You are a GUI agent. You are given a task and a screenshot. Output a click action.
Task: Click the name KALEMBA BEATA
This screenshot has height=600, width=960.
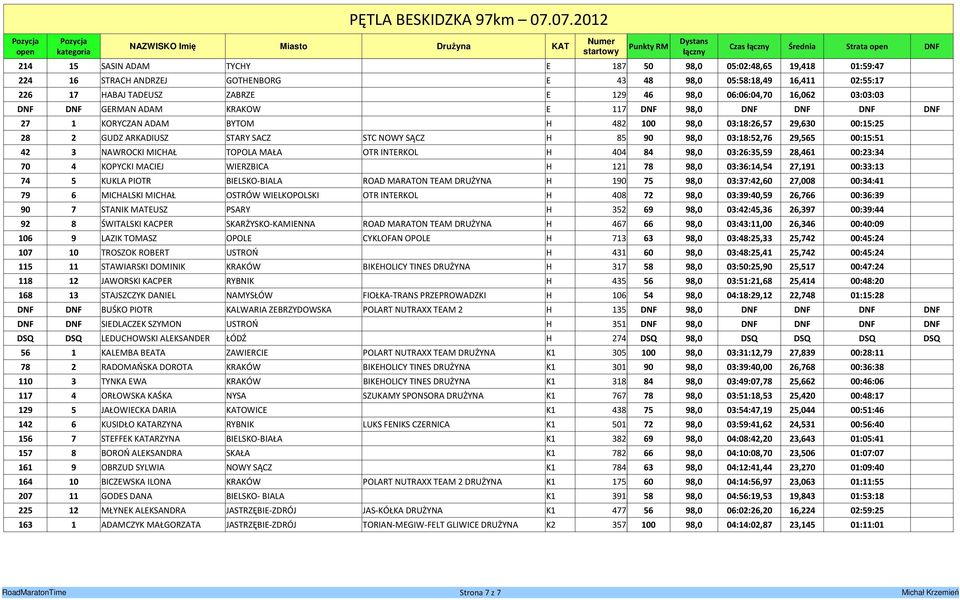point(133,353)
